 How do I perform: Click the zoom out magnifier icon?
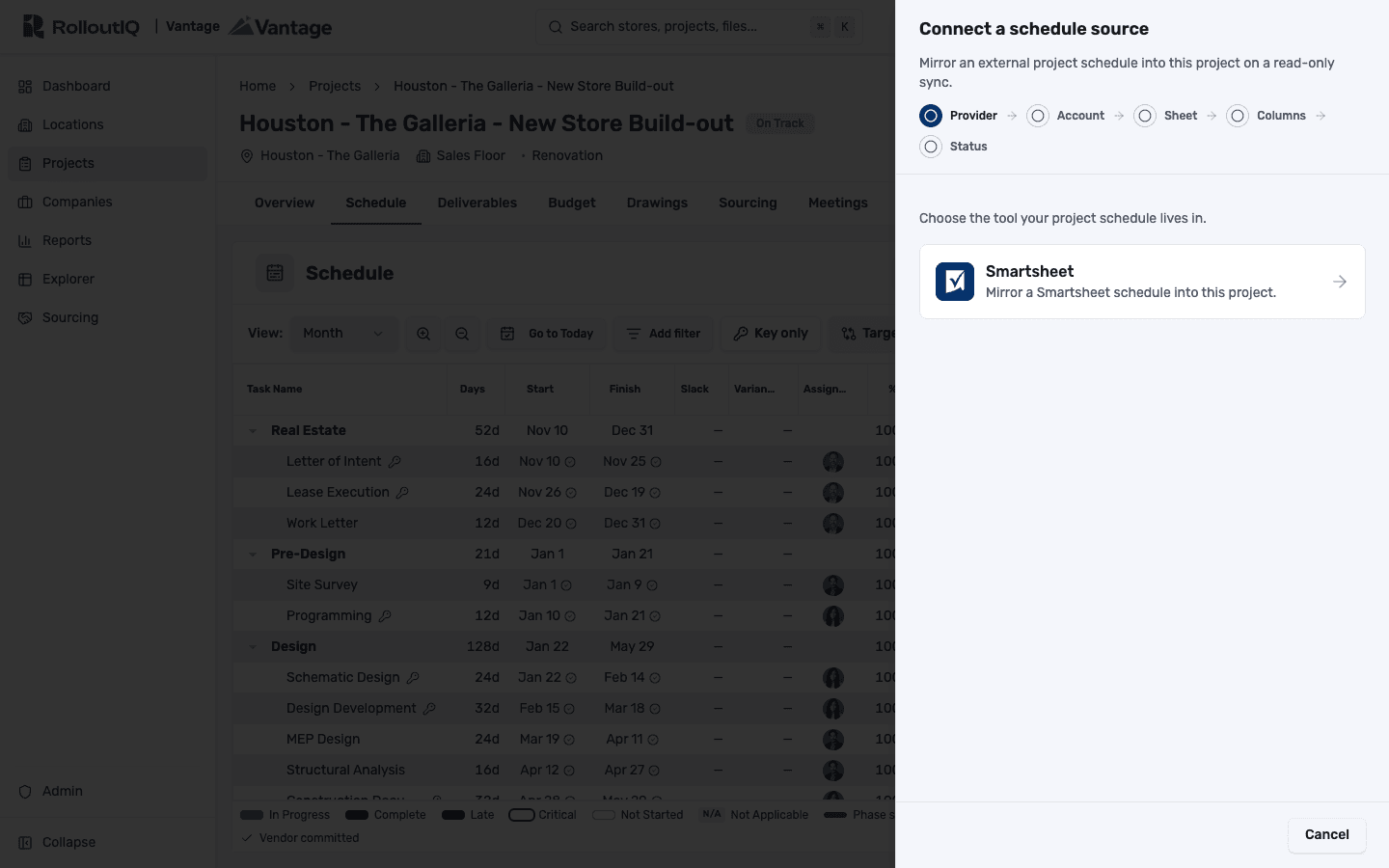[x=462, y=334]
